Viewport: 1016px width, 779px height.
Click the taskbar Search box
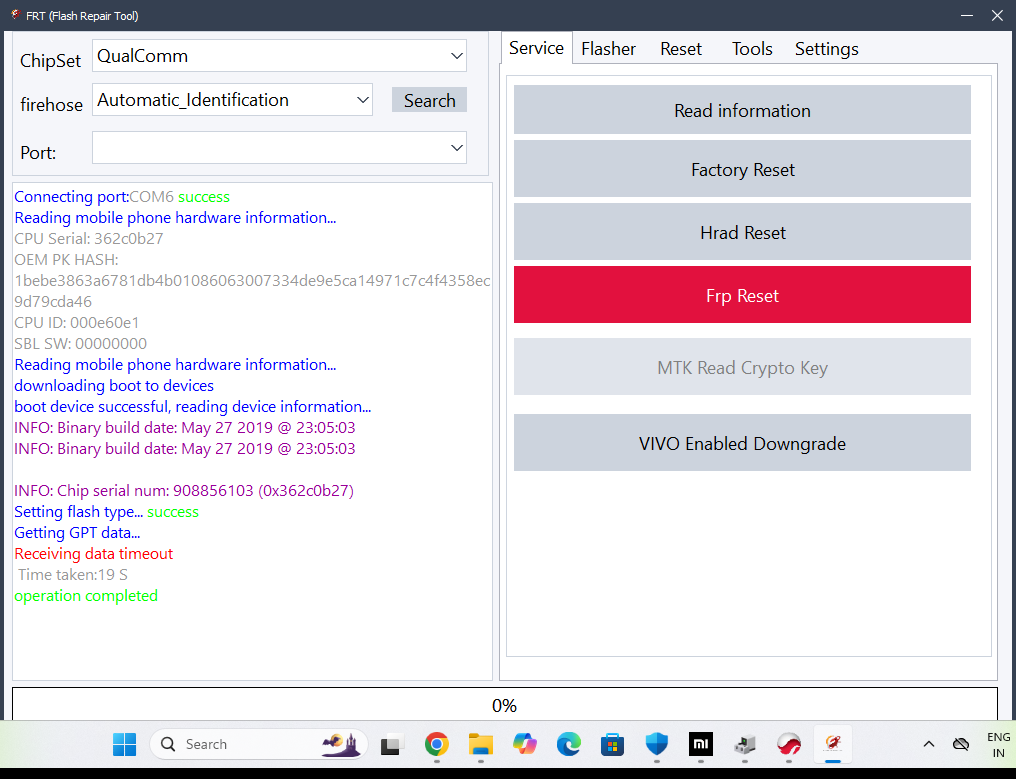pyautogui.click(x=259, y=744)
